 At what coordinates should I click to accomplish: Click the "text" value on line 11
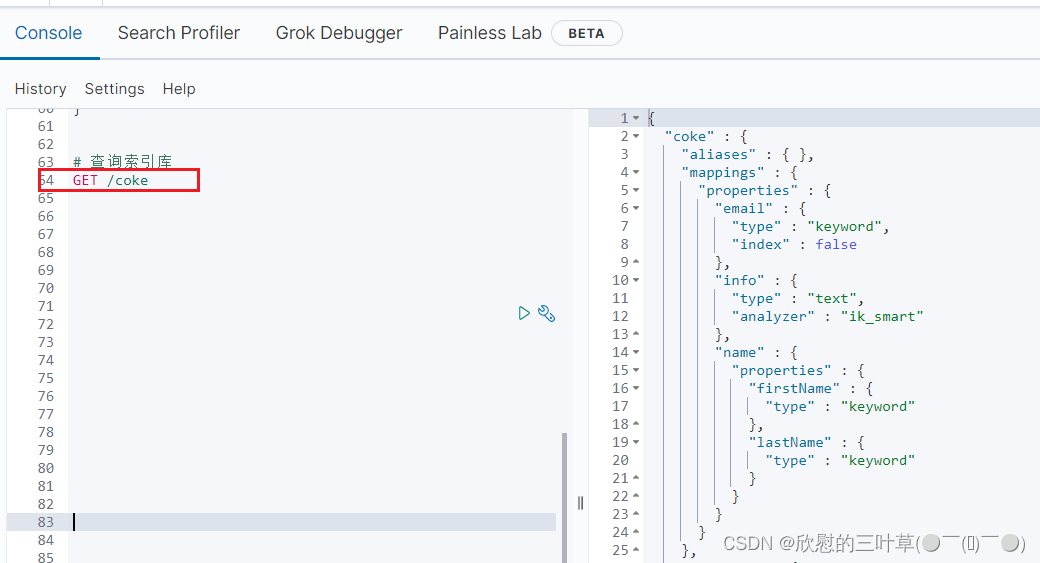tap(832, 298)
